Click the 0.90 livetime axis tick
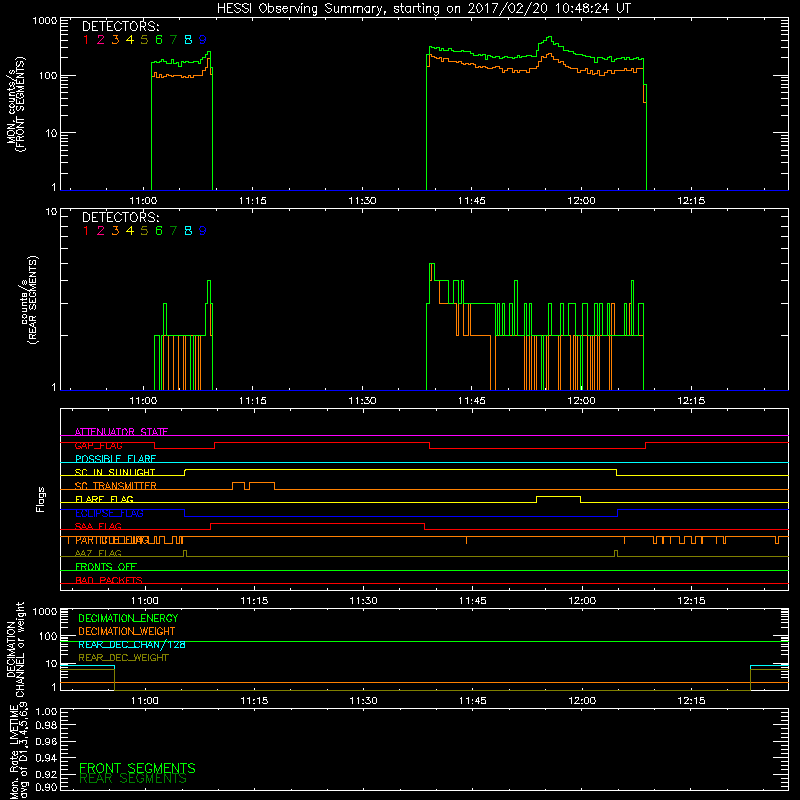This screenshot has width=800, height=800. 46,787
